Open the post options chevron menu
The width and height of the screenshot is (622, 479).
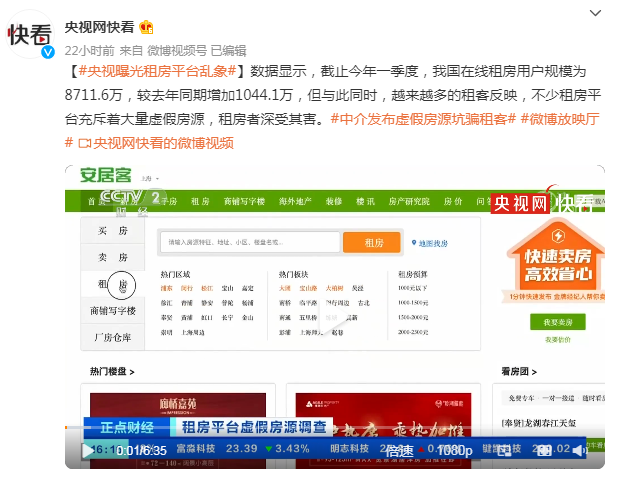click(x=595, y=13)
